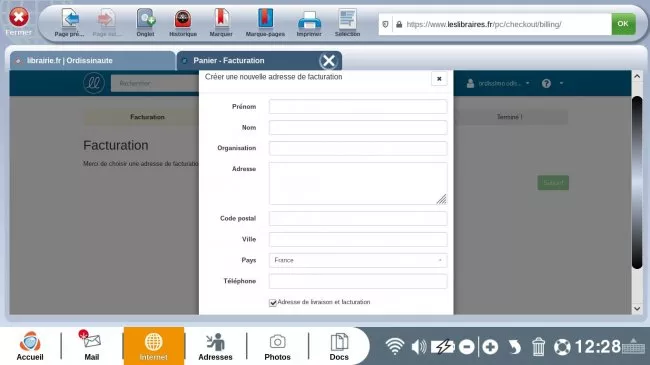The image size is (650, 365).
Task: Open Accueil from the bottom bar
Action: [30, 346]
